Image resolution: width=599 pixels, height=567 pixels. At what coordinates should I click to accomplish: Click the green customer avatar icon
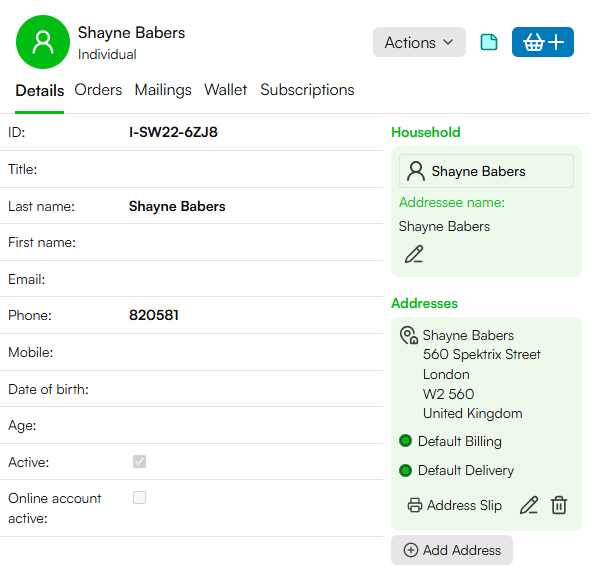pyautogui.click(x=43, y=42)
